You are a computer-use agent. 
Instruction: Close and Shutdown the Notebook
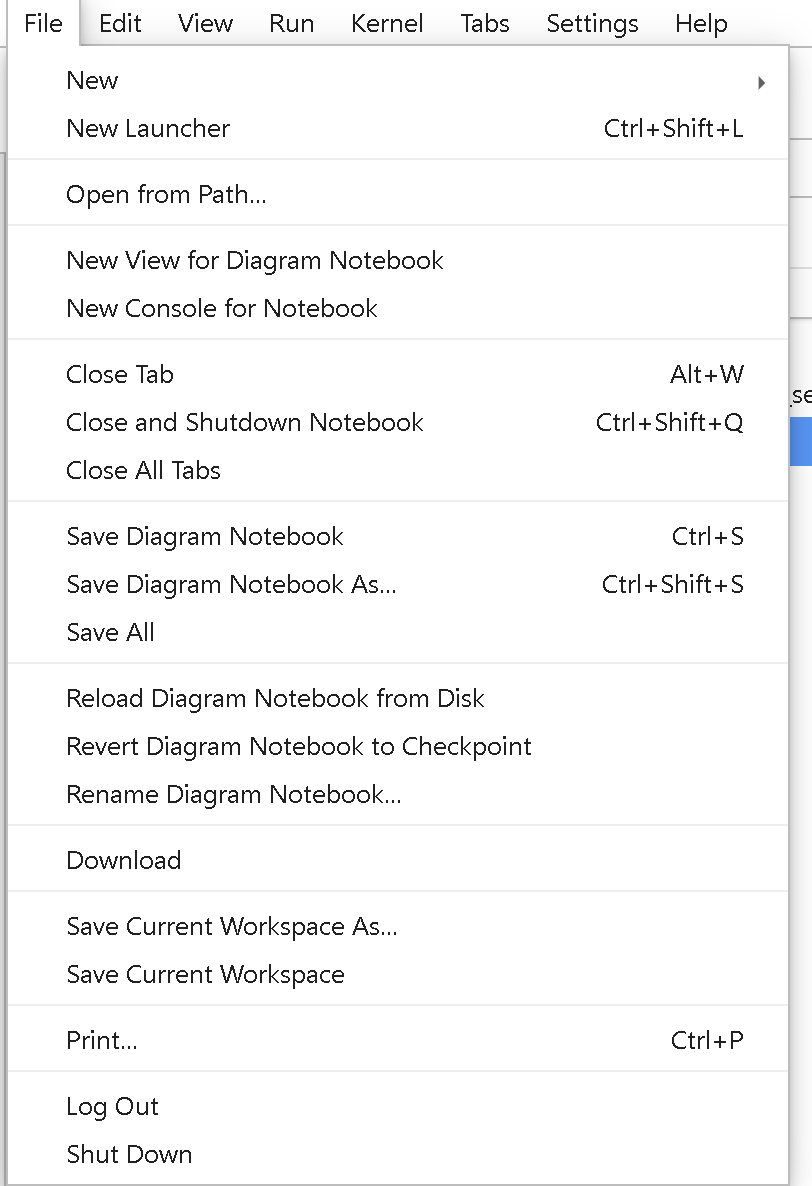[244, 422]
